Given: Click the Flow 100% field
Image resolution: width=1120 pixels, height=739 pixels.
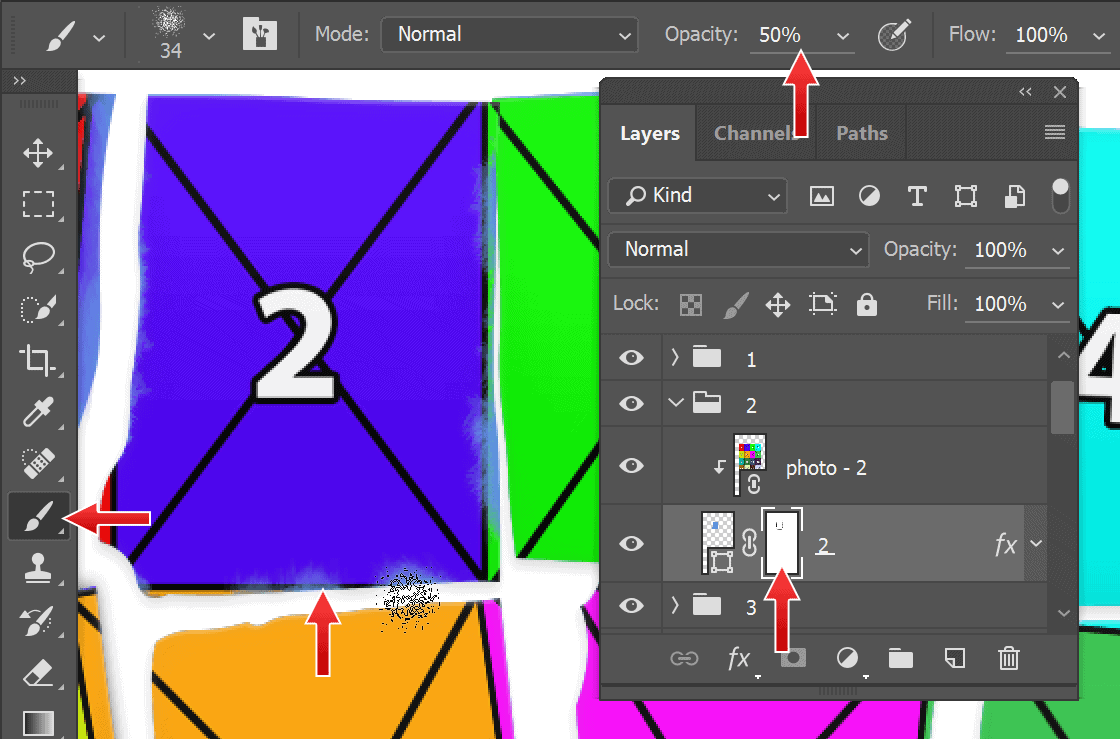Looking at the screenshot, I should tap(1041, 34).
